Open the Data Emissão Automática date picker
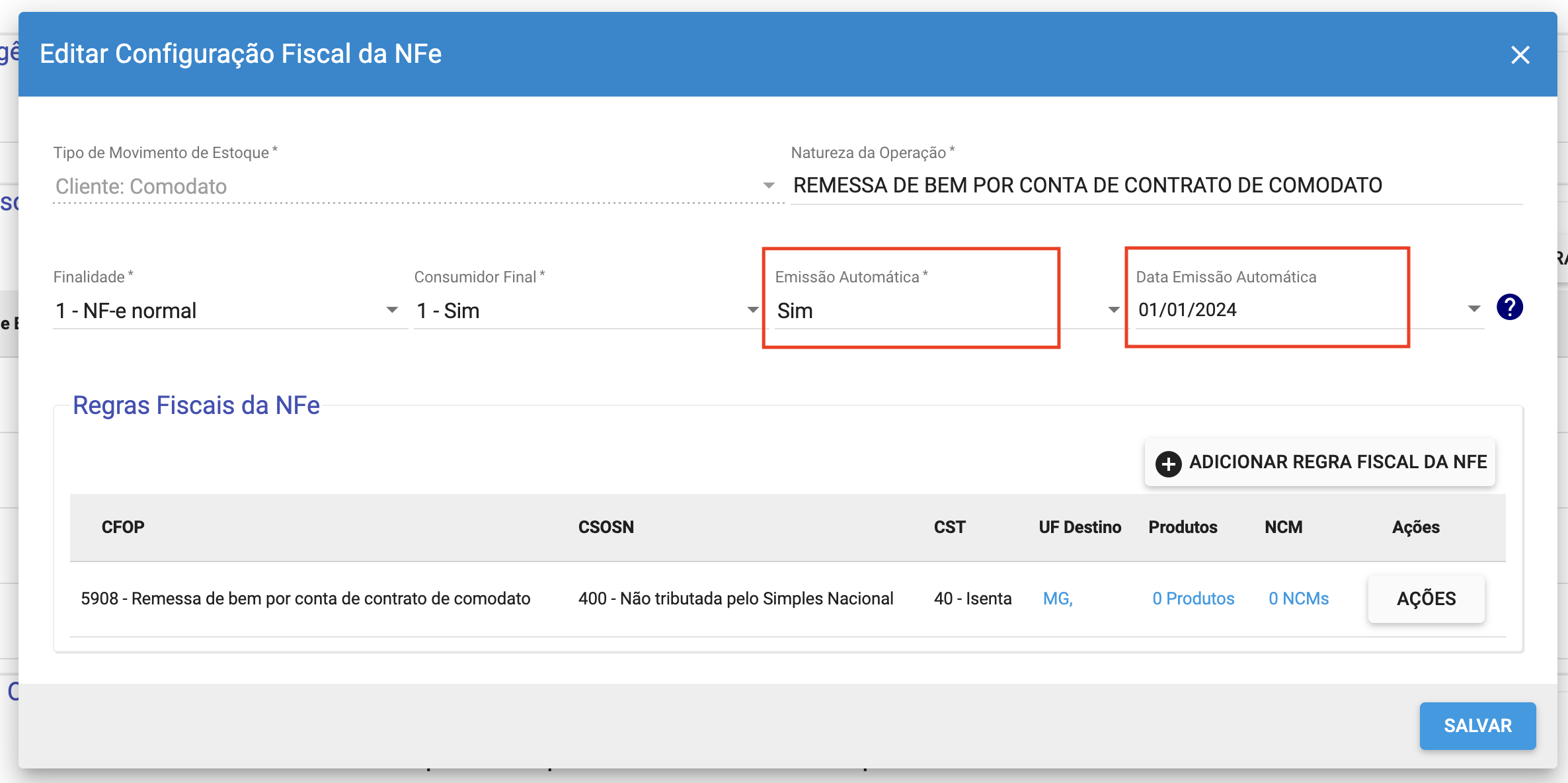This screenshot has width=1568, height=783. pyautogui.click(x=1309, y=309)
